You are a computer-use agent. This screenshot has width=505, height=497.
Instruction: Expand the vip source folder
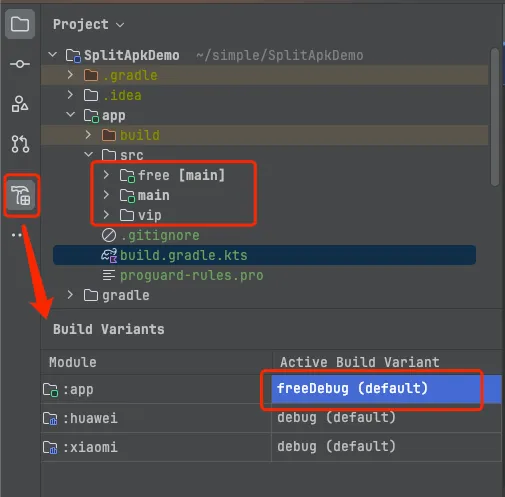point(106,215)
